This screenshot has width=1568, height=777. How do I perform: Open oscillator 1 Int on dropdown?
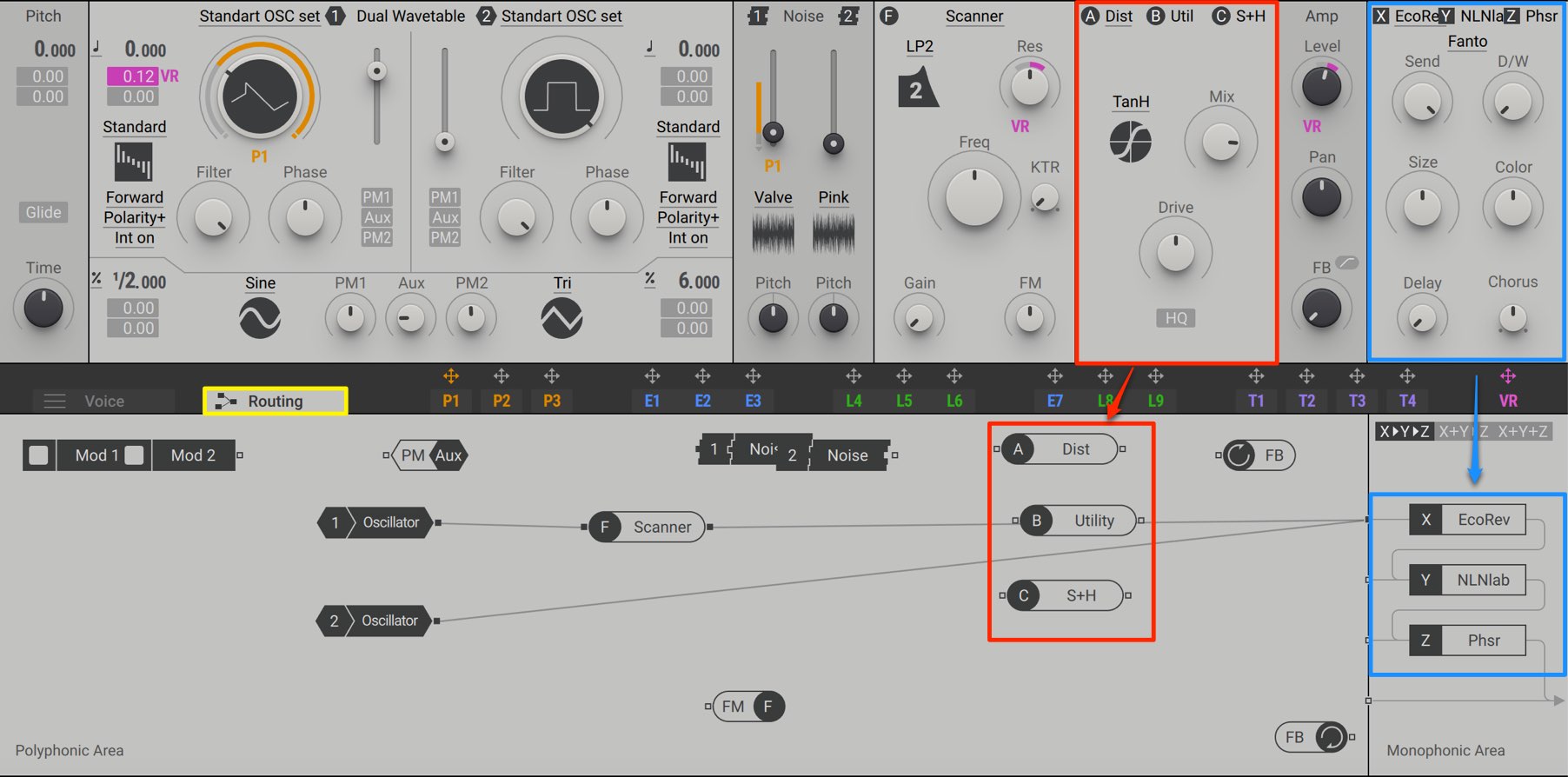(x=135, y=237)
